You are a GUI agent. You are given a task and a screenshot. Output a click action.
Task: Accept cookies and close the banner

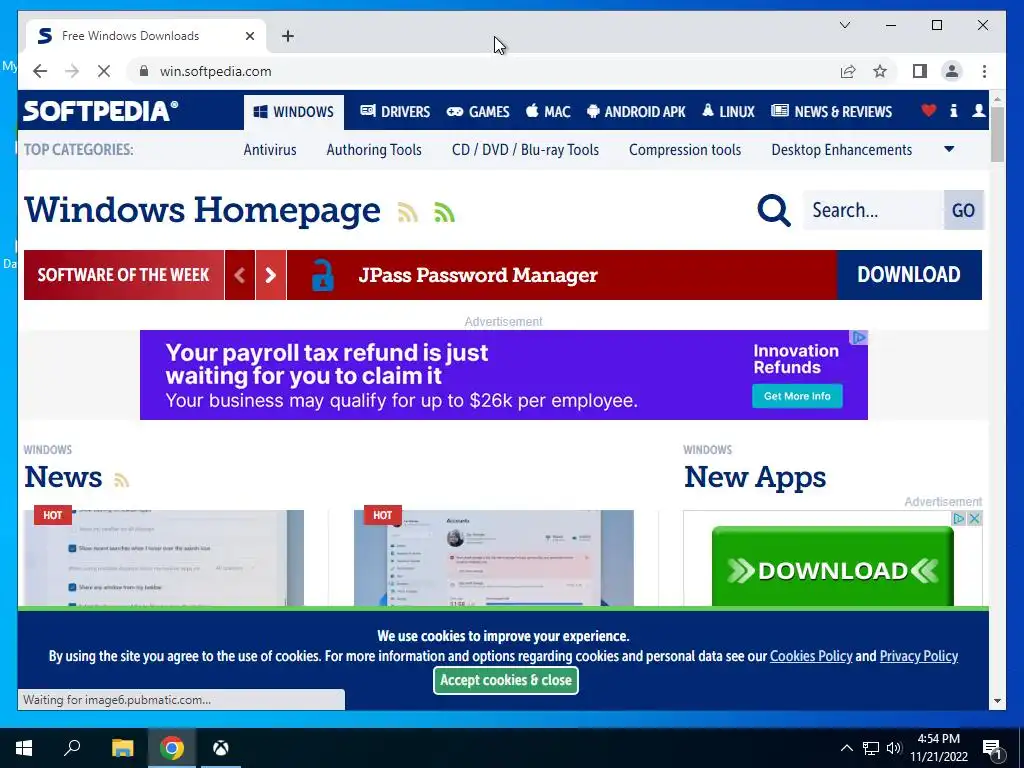506,680
